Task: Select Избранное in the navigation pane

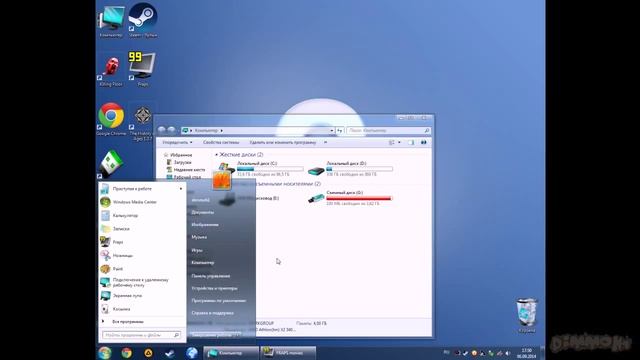Action: (178, 155)
